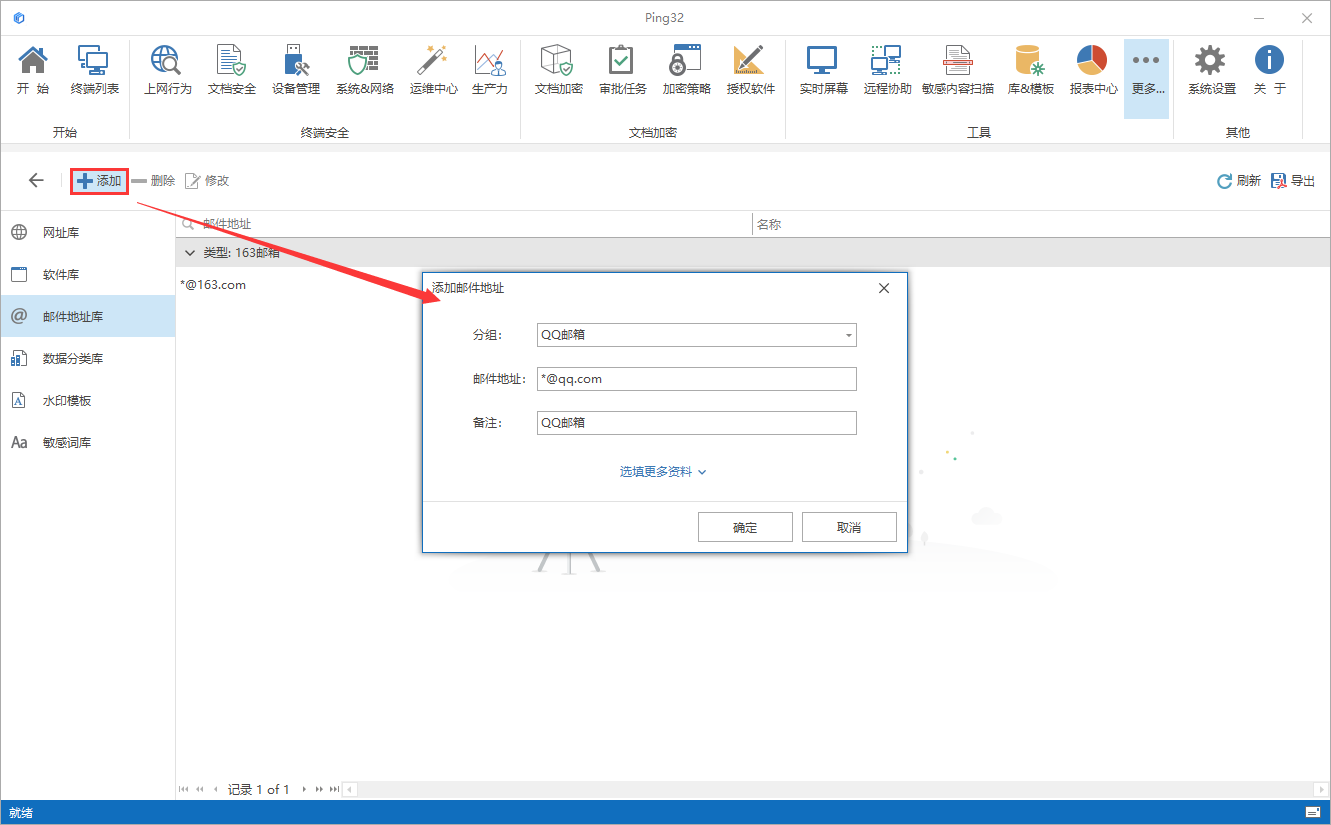Open 设备管理 device management

[x=295, y=70]
